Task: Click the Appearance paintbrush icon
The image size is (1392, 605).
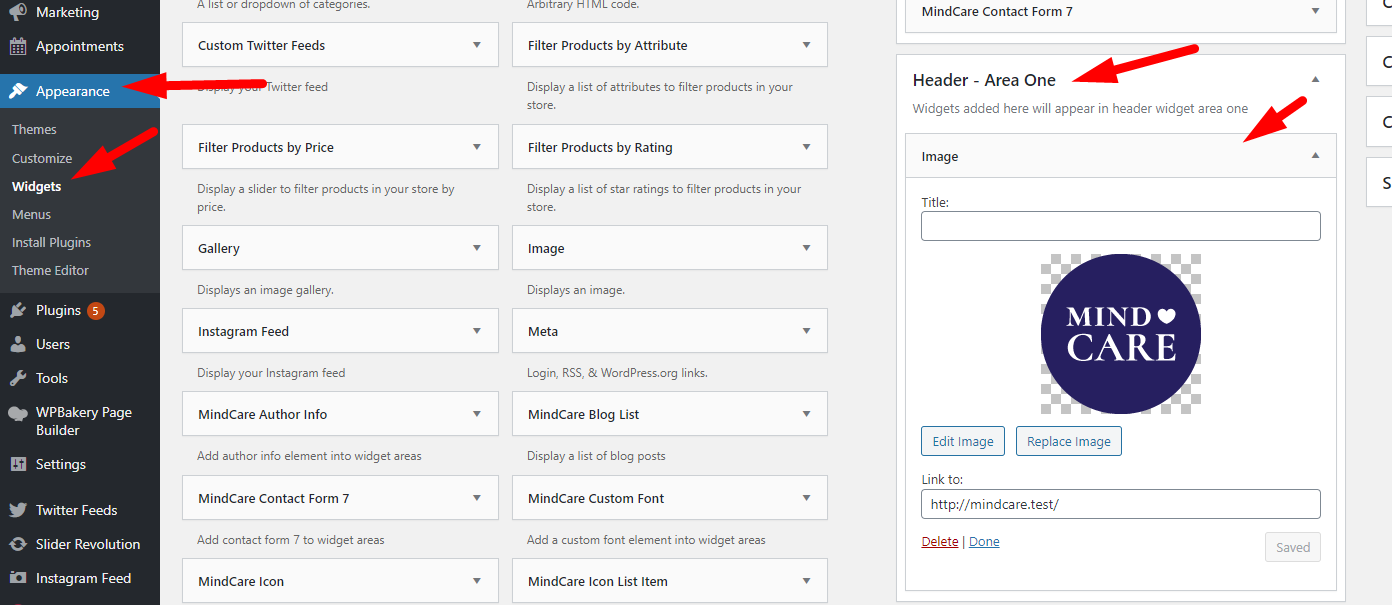Action: click(18, 91)
